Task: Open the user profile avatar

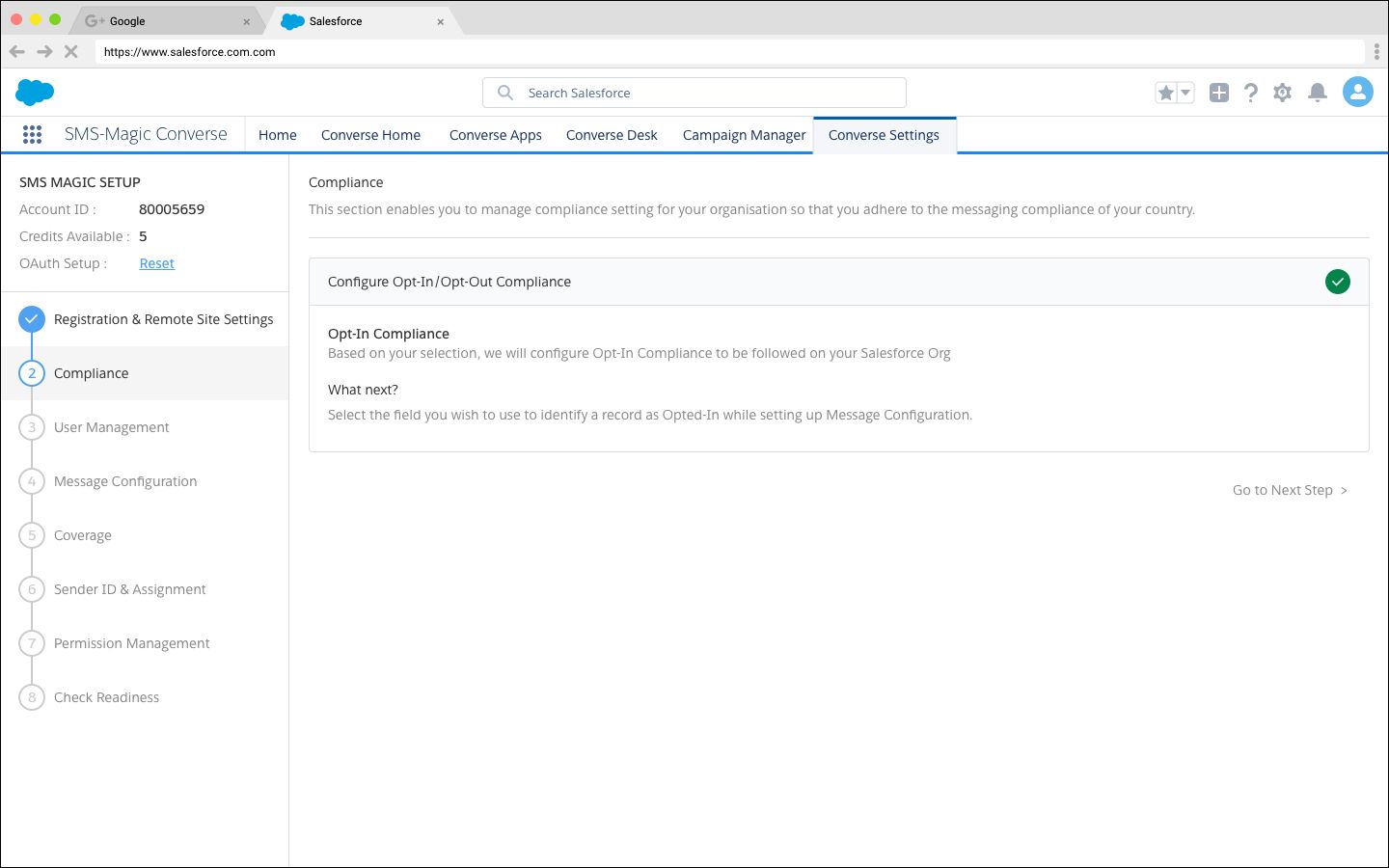Action: tap(1358, 92)
